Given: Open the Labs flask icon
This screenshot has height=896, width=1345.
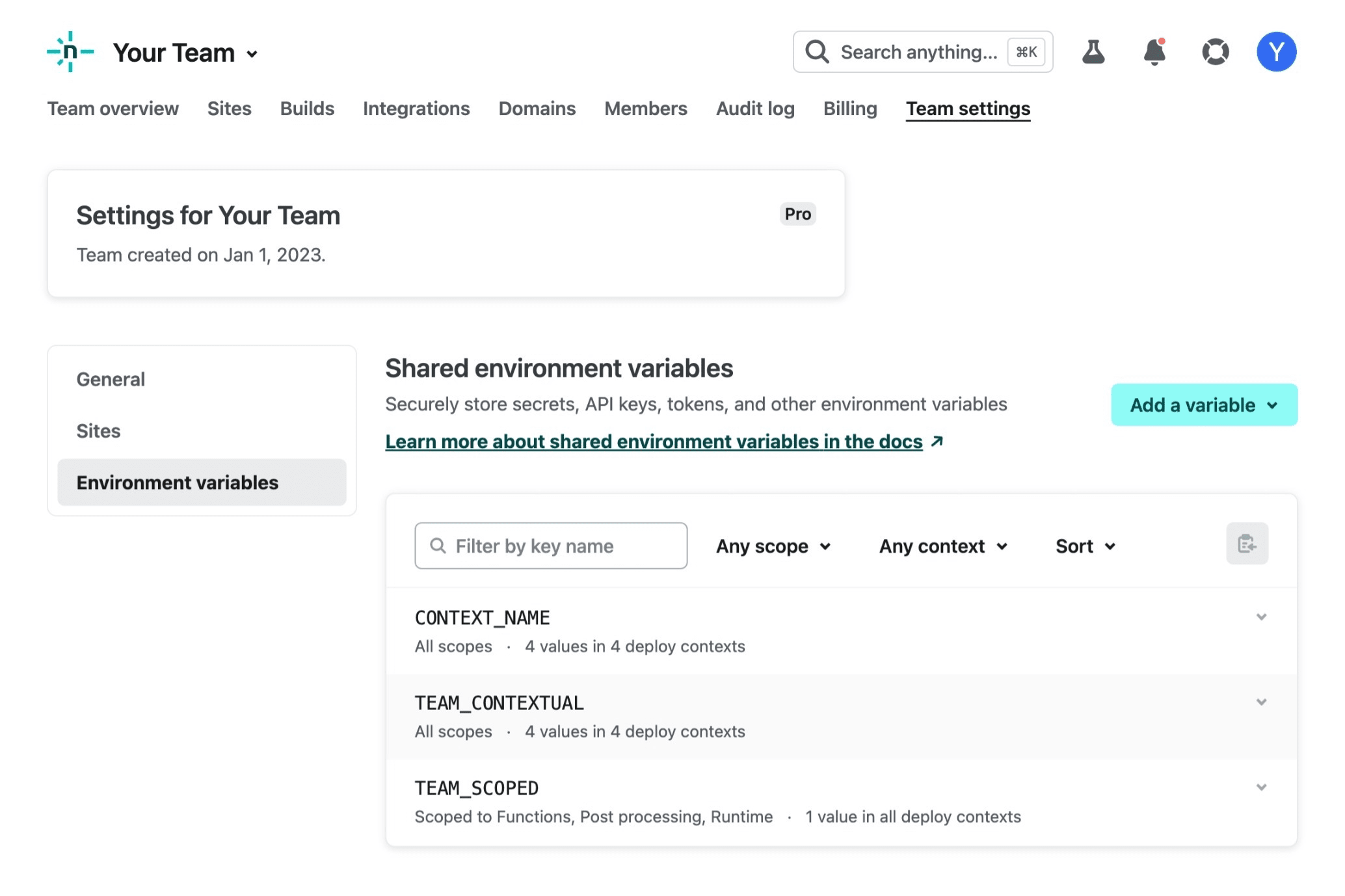Looking at the screenshot, I should [x=1093, y=52].
